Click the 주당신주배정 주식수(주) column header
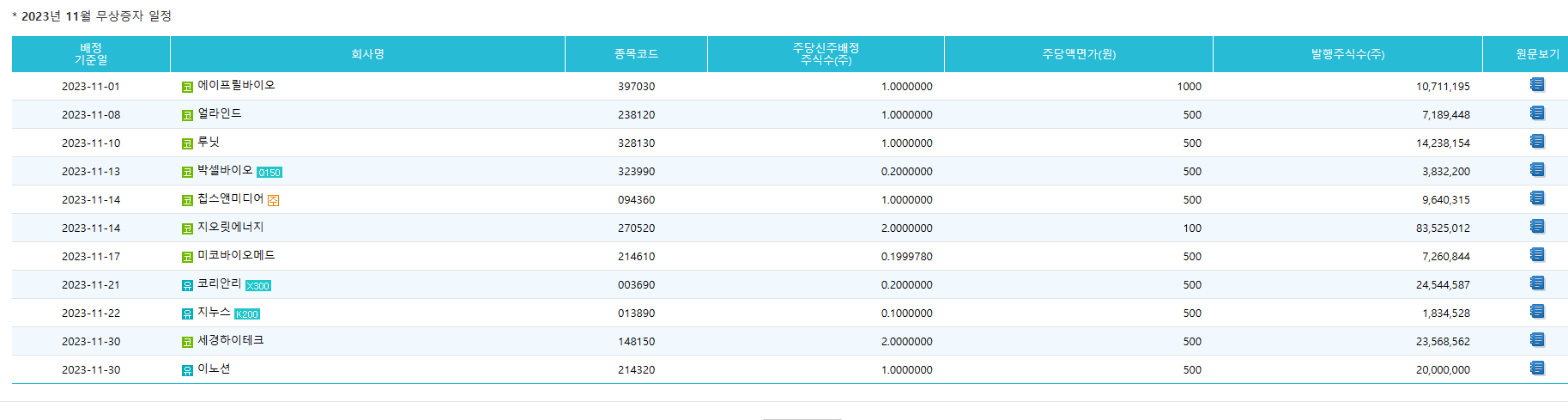1568x420 pixels. 826,54
